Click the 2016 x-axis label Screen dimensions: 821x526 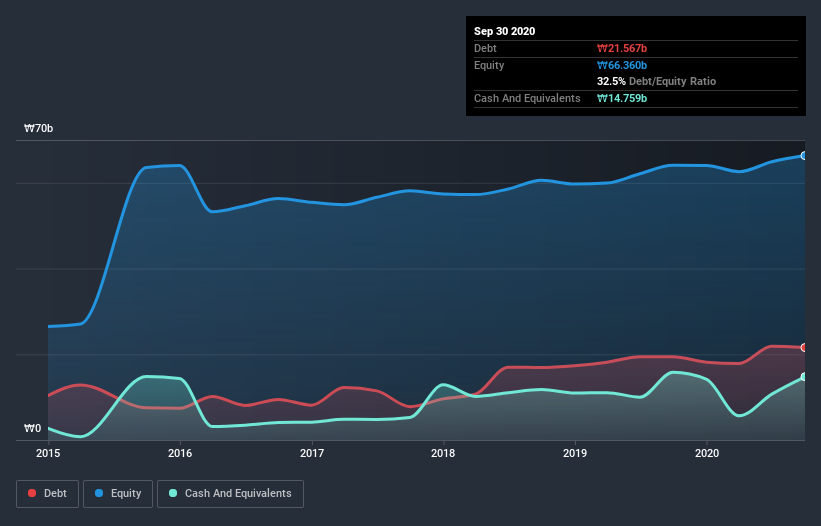click(180, 453)
